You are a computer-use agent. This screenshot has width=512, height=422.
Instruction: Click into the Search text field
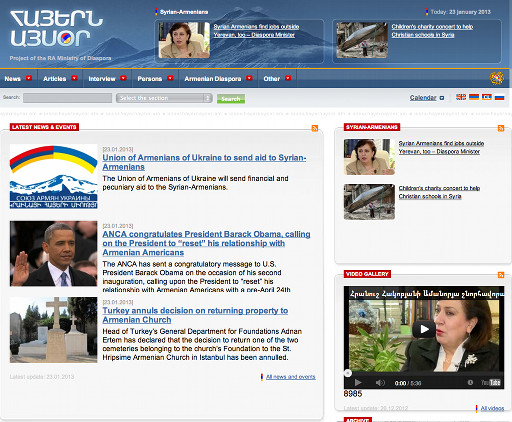[x=67, y=98]
